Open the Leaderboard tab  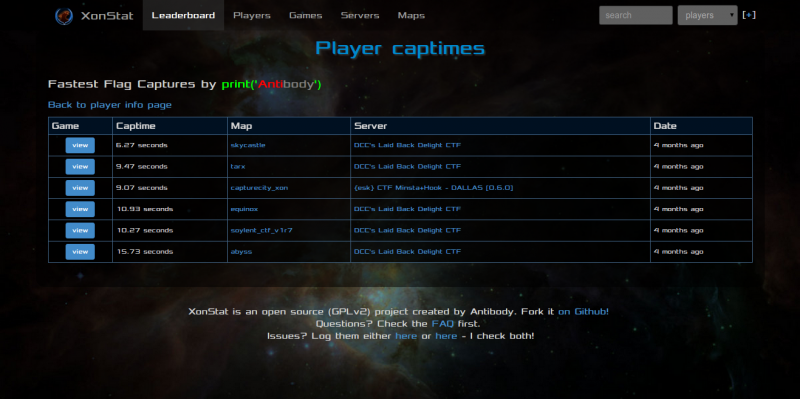(x=183, y=15)
